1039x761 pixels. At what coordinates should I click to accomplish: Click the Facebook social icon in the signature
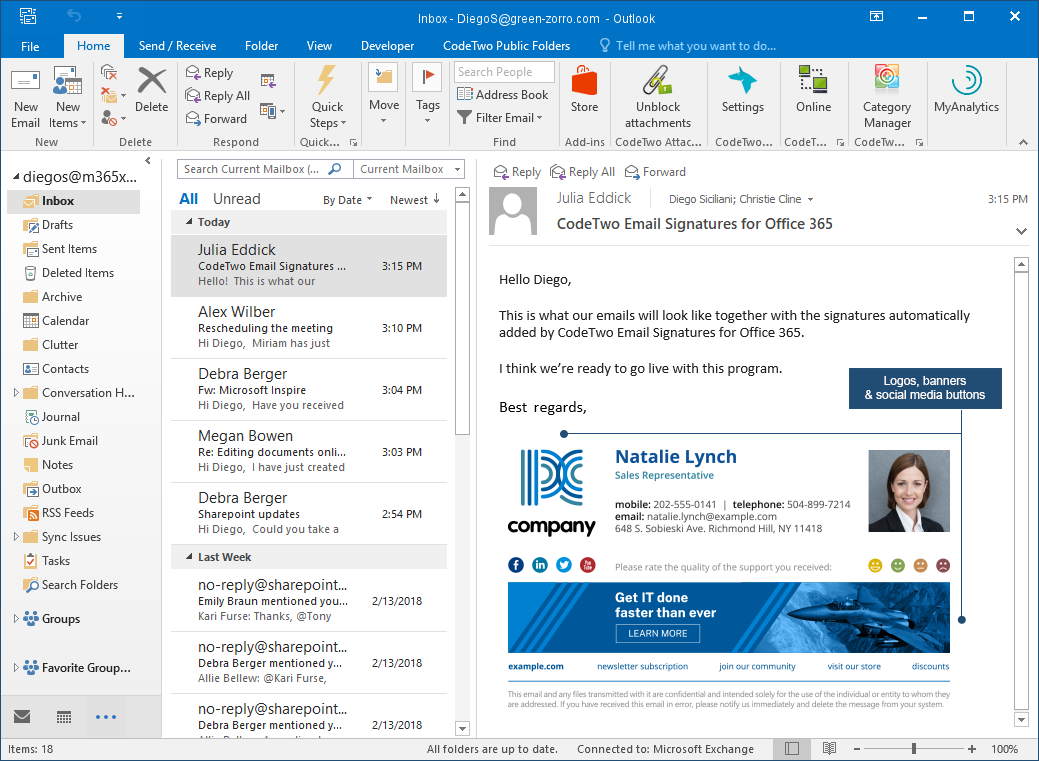(516, 565)
